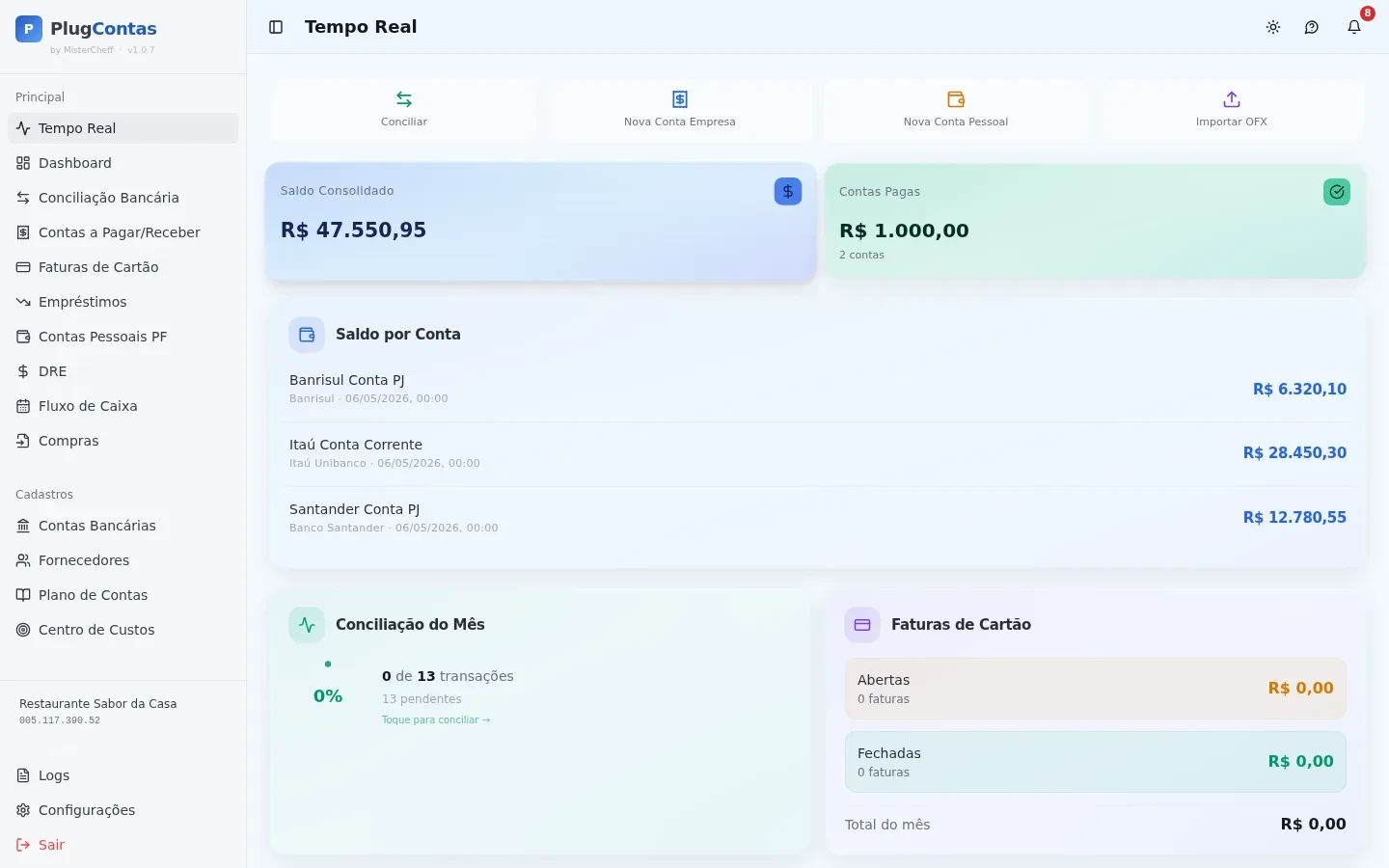
Task: Click the PlugContas logo icon
Action: [x=29, y=29]
